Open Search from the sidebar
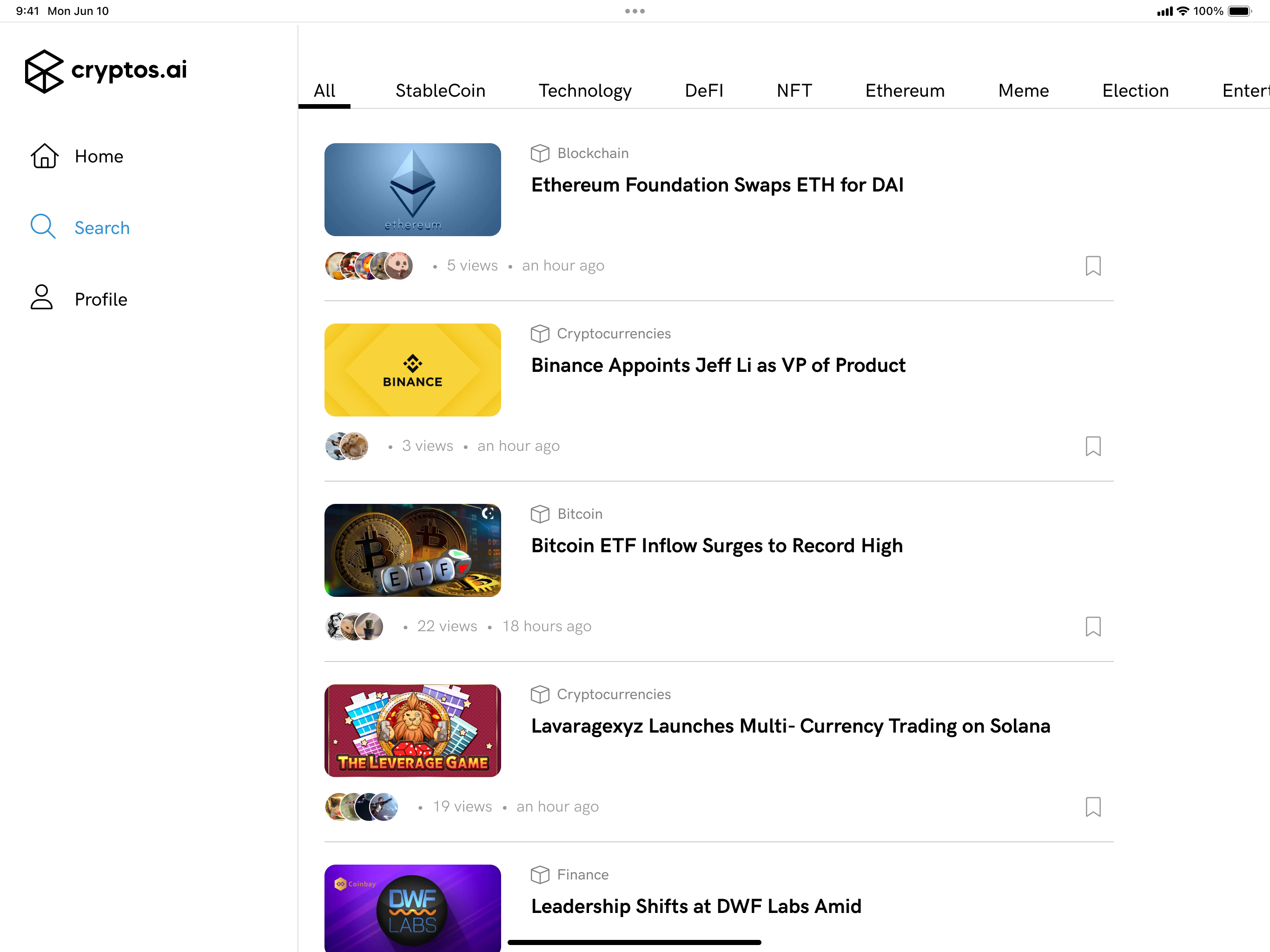 click(x=80, y=227)
